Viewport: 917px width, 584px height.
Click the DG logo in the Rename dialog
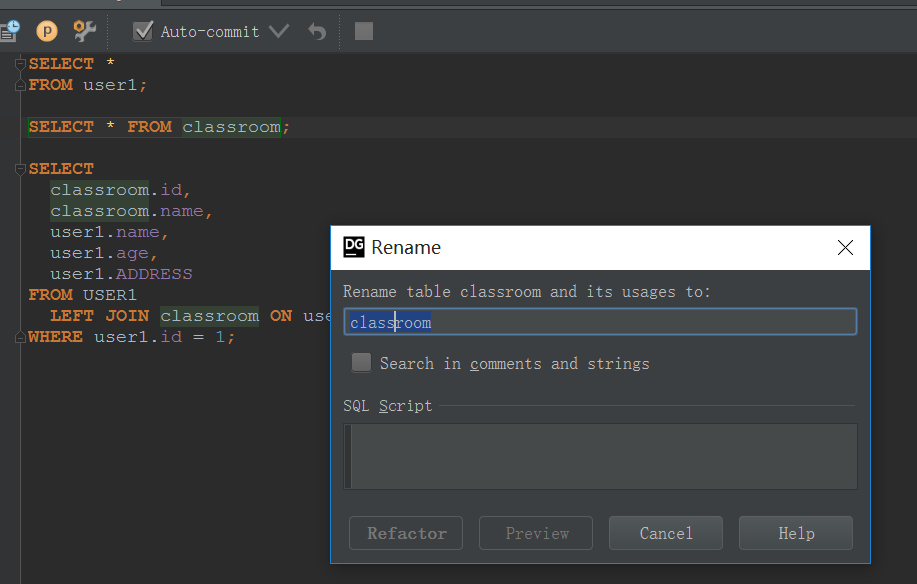tap(352, 246)
